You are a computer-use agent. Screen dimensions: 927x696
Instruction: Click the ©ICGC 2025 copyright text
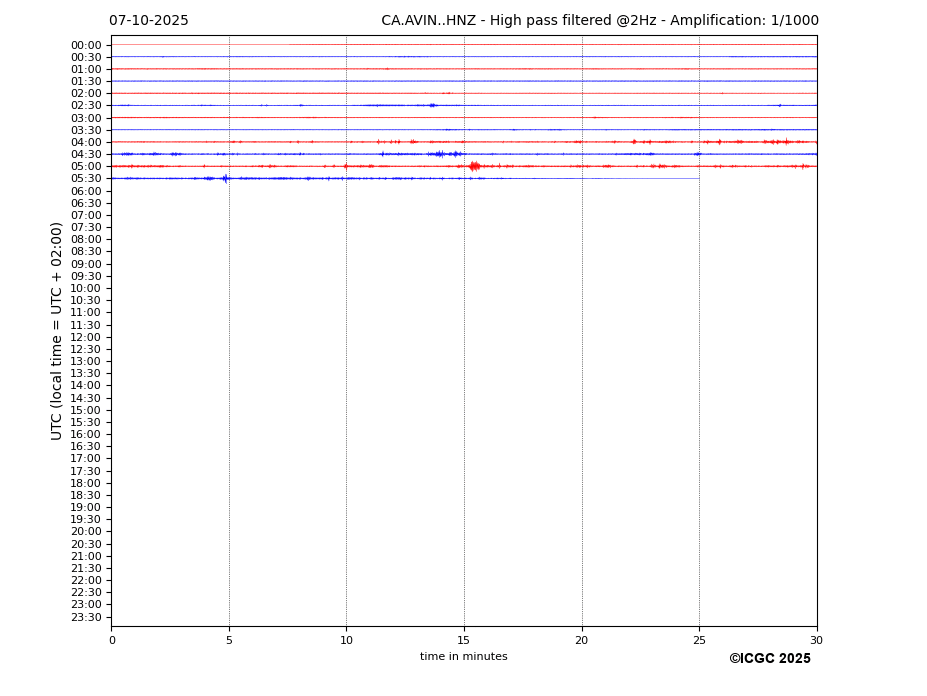pyautogui.click(x=769, y=659)
